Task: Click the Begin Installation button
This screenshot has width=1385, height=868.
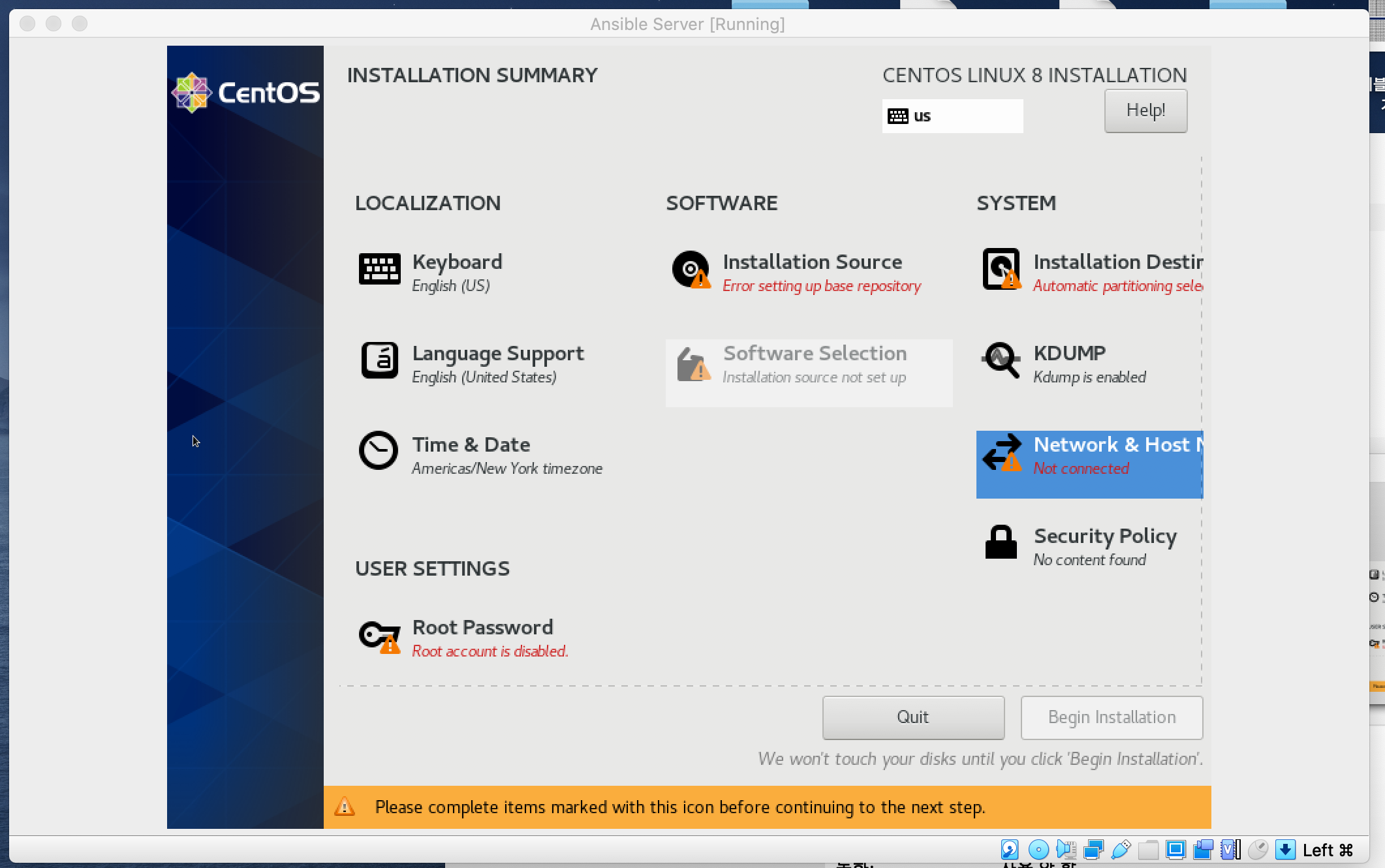Action: tap(1111, 717)
